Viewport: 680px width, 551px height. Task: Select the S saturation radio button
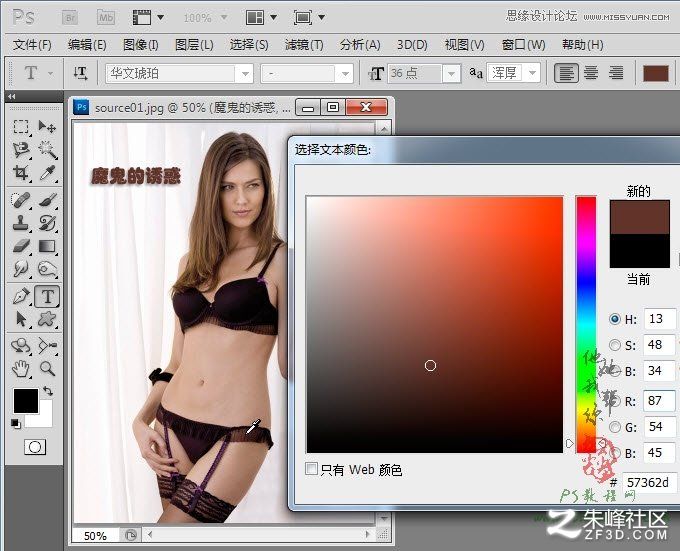pos(615,345)
